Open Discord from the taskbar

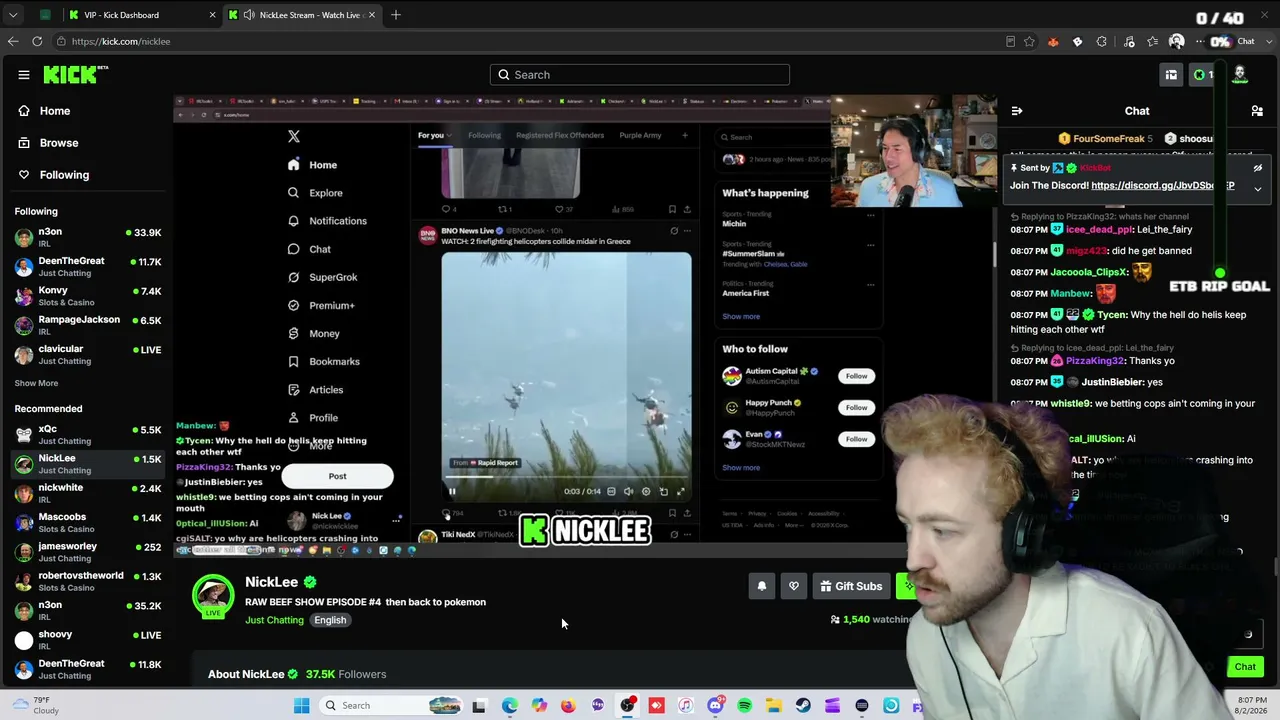coord(715,706)
